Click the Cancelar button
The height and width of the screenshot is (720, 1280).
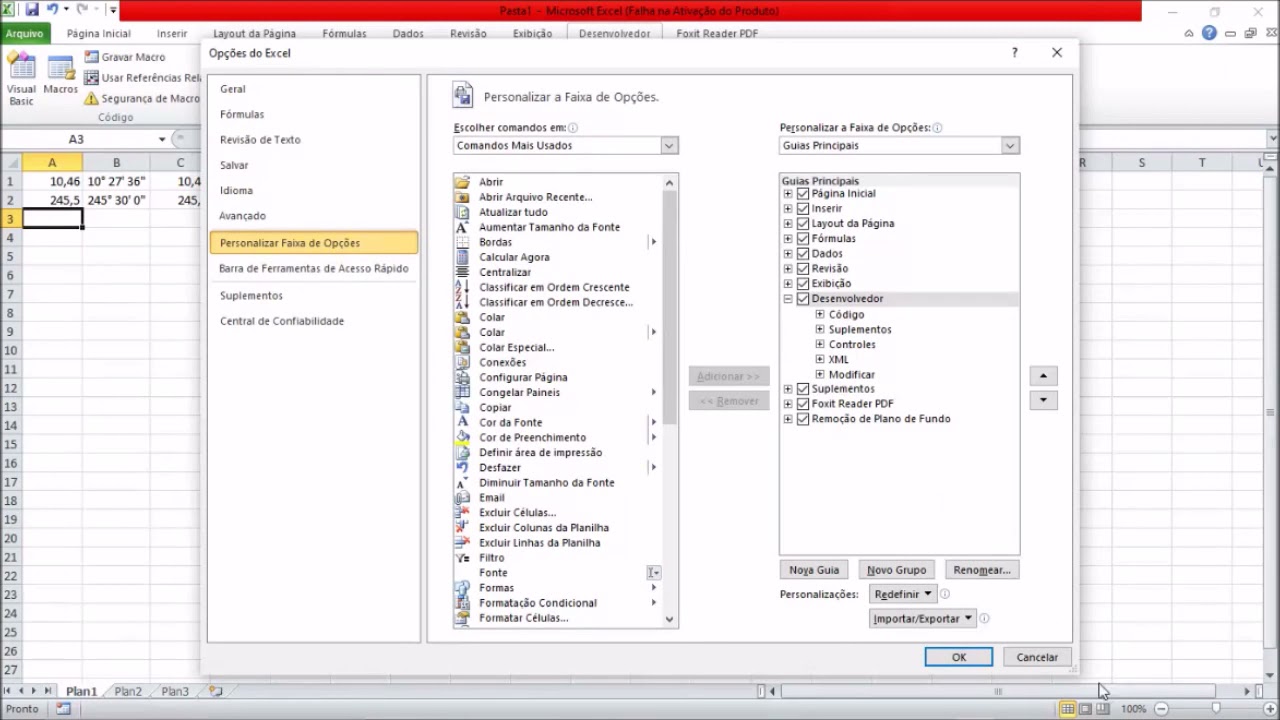(x=1037, y=657)
